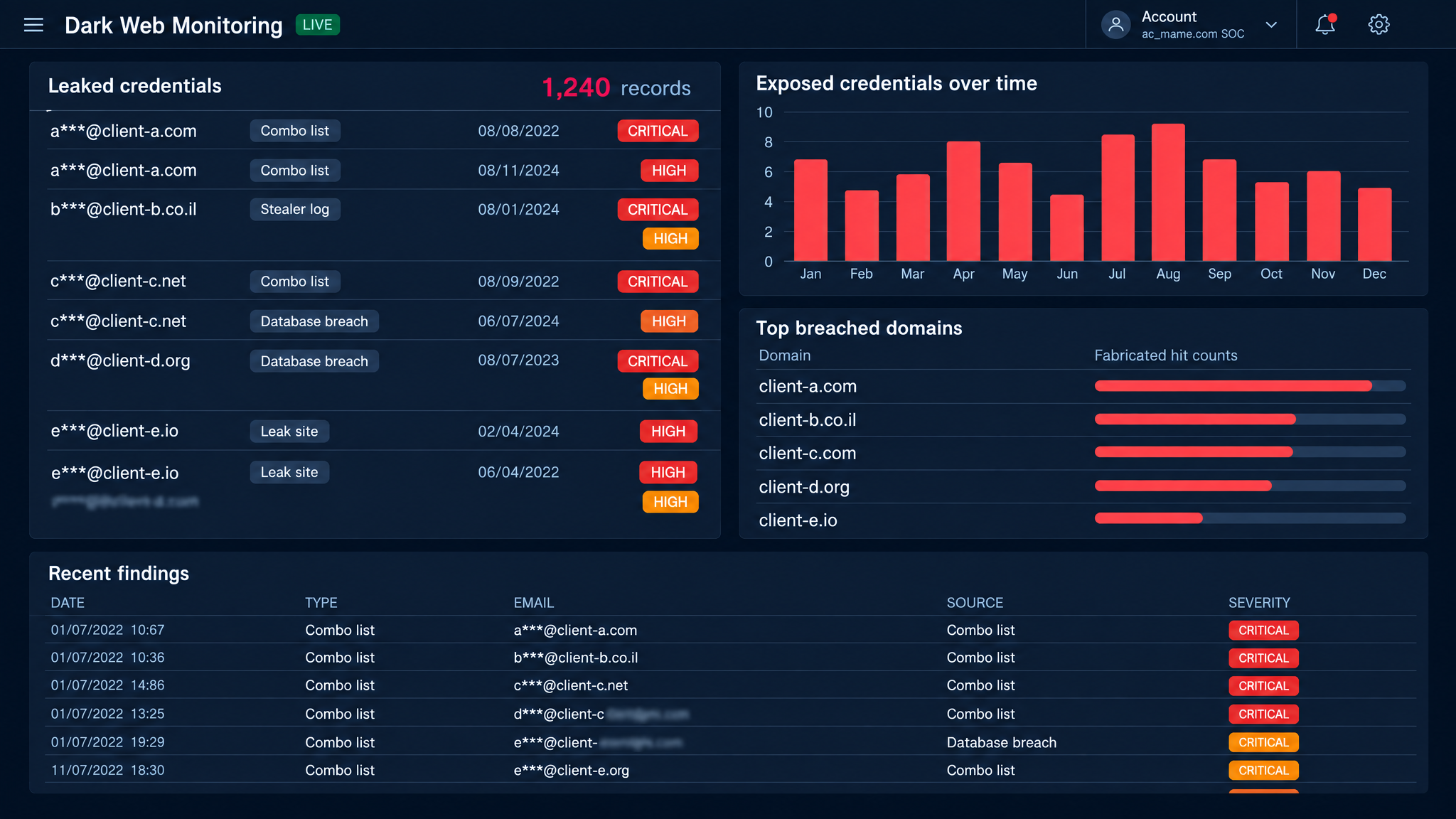Click the Leak site tag dated 02/04/2024
This screenshot has width=1456, height=819.
click(289, 432)
